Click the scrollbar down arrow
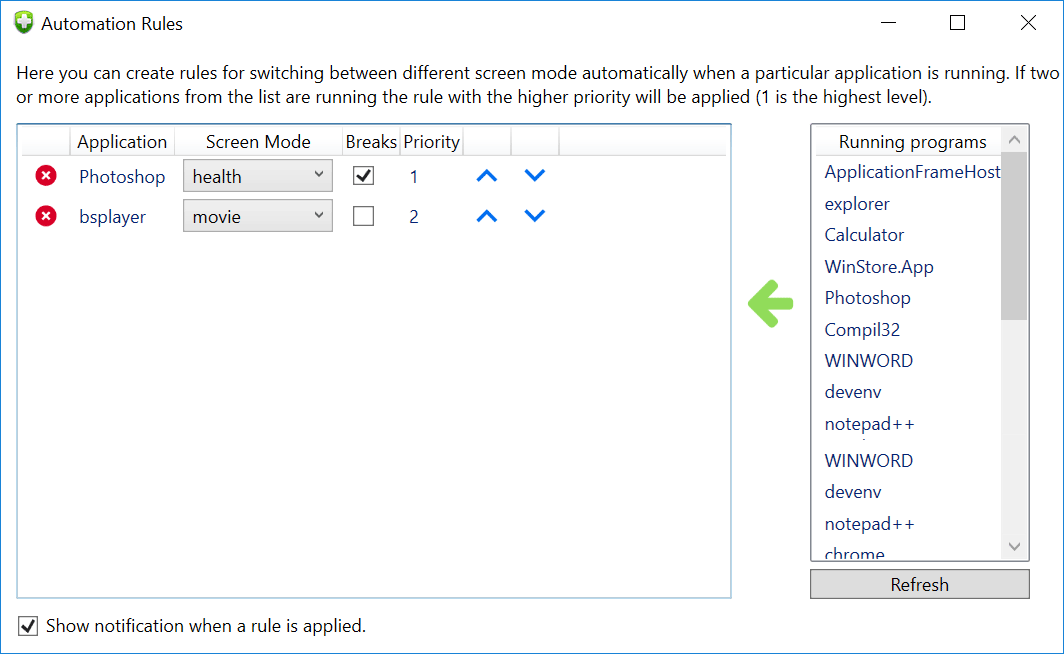The height and width of the screenshot is (654, 1064). point(1014,547)
